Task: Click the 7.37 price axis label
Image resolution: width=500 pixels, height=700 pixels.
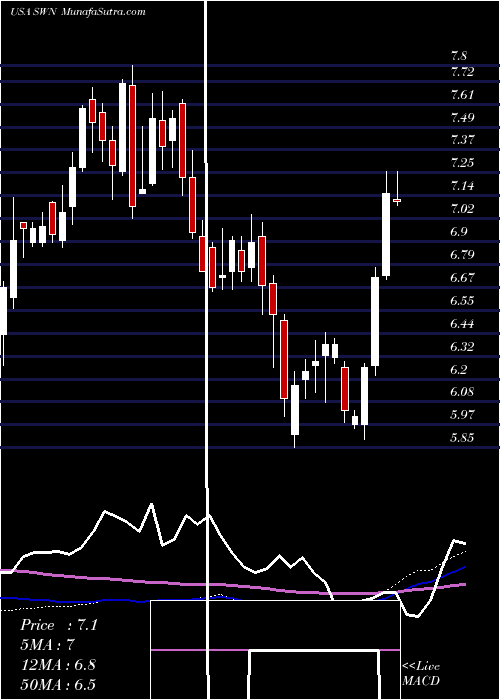Action: [462, 140]
